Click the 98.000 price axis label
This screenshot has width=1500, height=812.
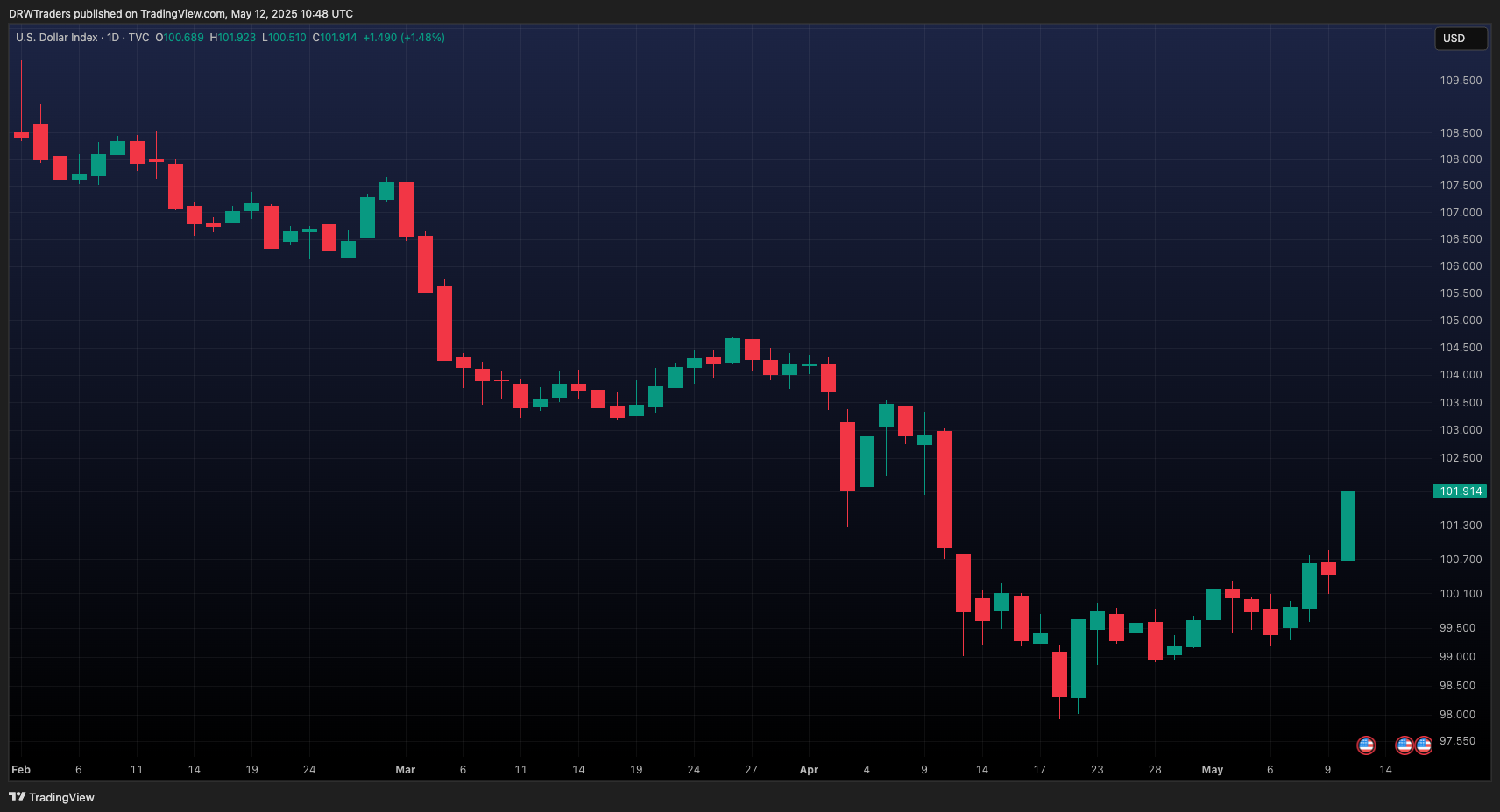[x=1457, y=715]
